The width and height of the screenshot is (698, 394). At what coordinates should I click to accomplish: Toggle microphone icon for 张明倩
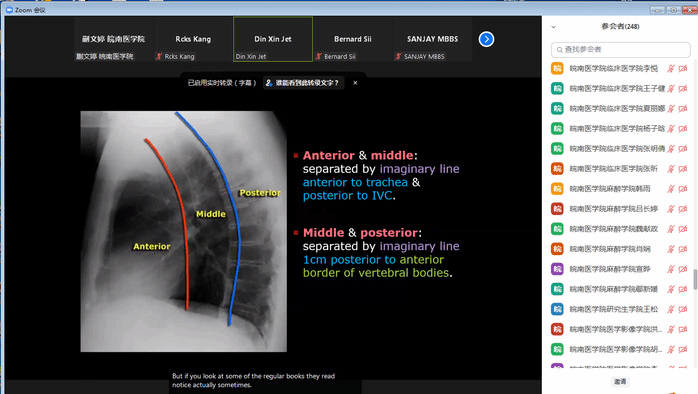(x=671, y=149)
